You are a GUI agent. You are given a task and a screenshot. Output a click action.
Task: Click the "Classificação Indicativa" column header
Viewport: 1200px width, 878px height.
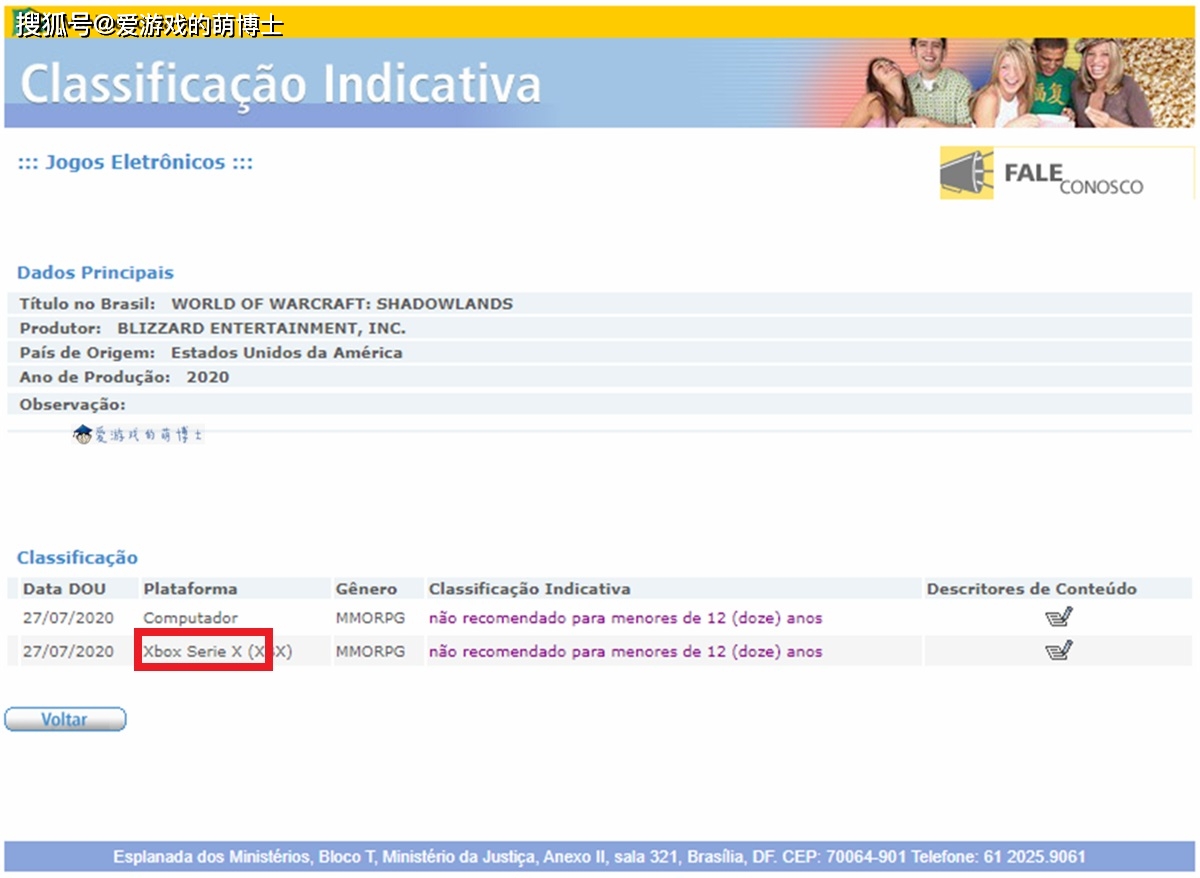point(530,589)
